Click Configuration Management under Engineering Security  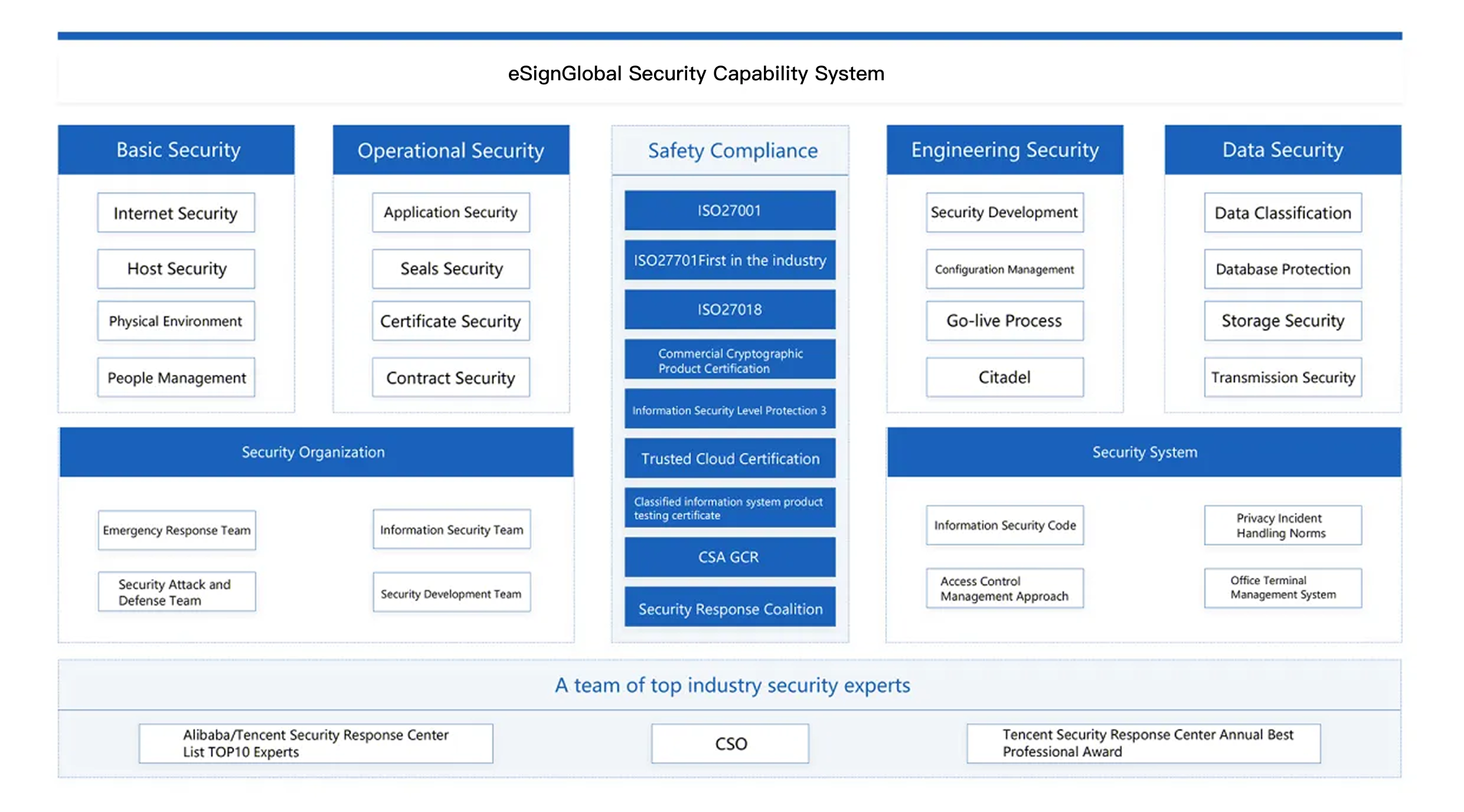pos(1004,269)
